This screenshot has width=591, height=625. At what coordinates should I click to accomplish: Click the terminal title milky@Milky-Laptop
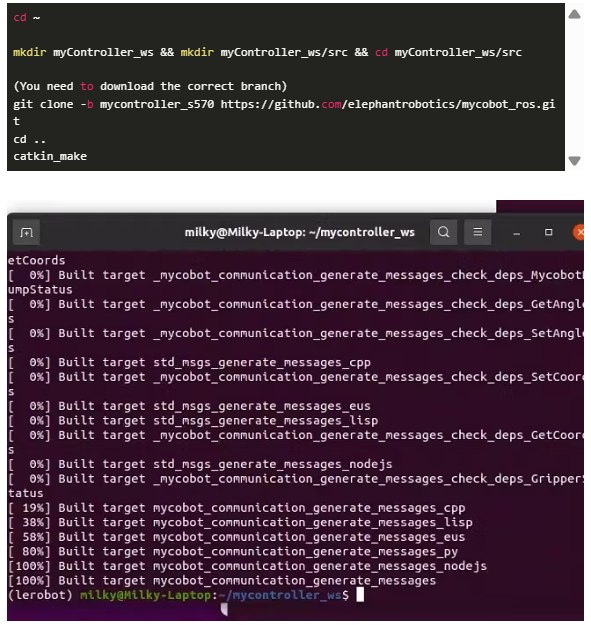[x=299, y=232]
